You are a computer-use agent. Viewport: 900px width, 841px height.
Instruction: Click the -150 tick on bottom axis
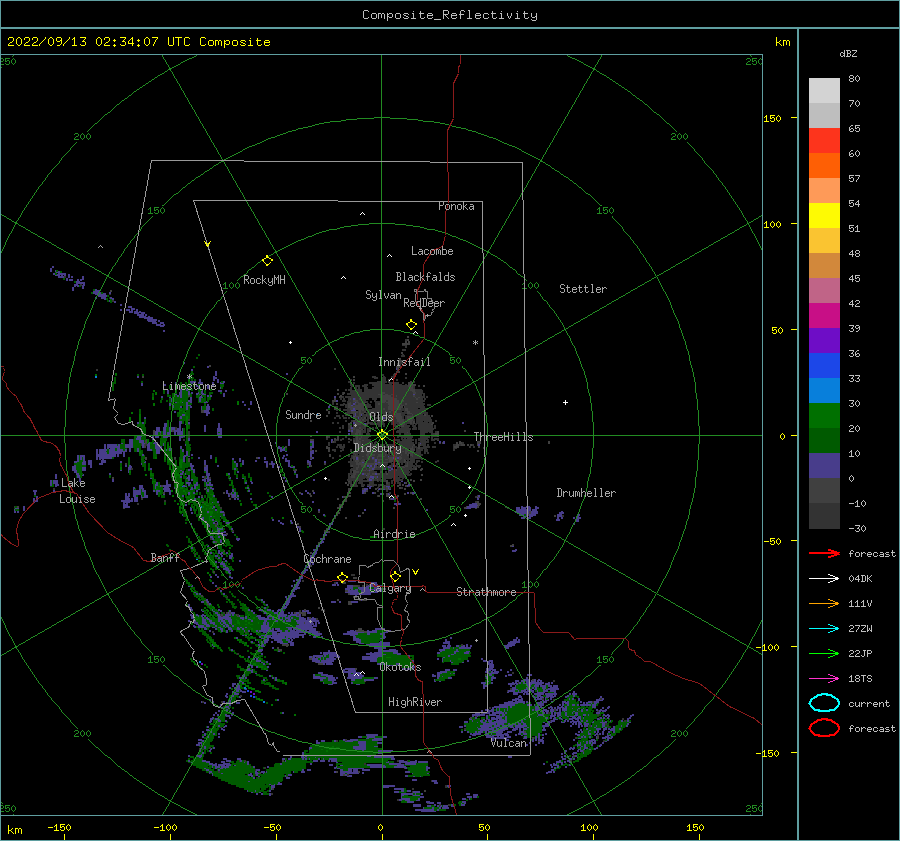tap(59, 827)
